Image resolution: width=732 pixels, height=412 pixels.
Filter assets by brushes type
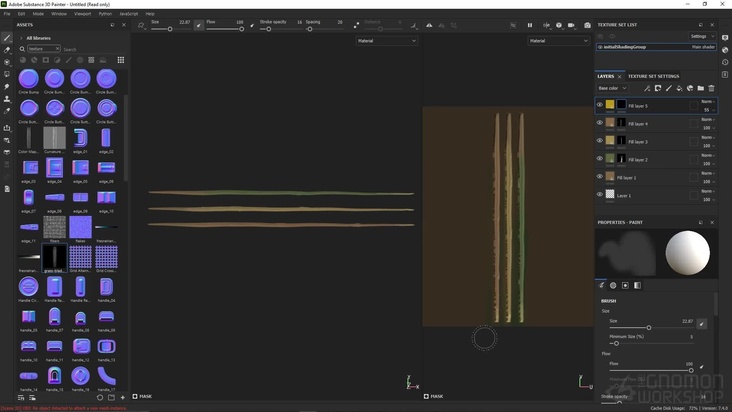click(69, 60)
